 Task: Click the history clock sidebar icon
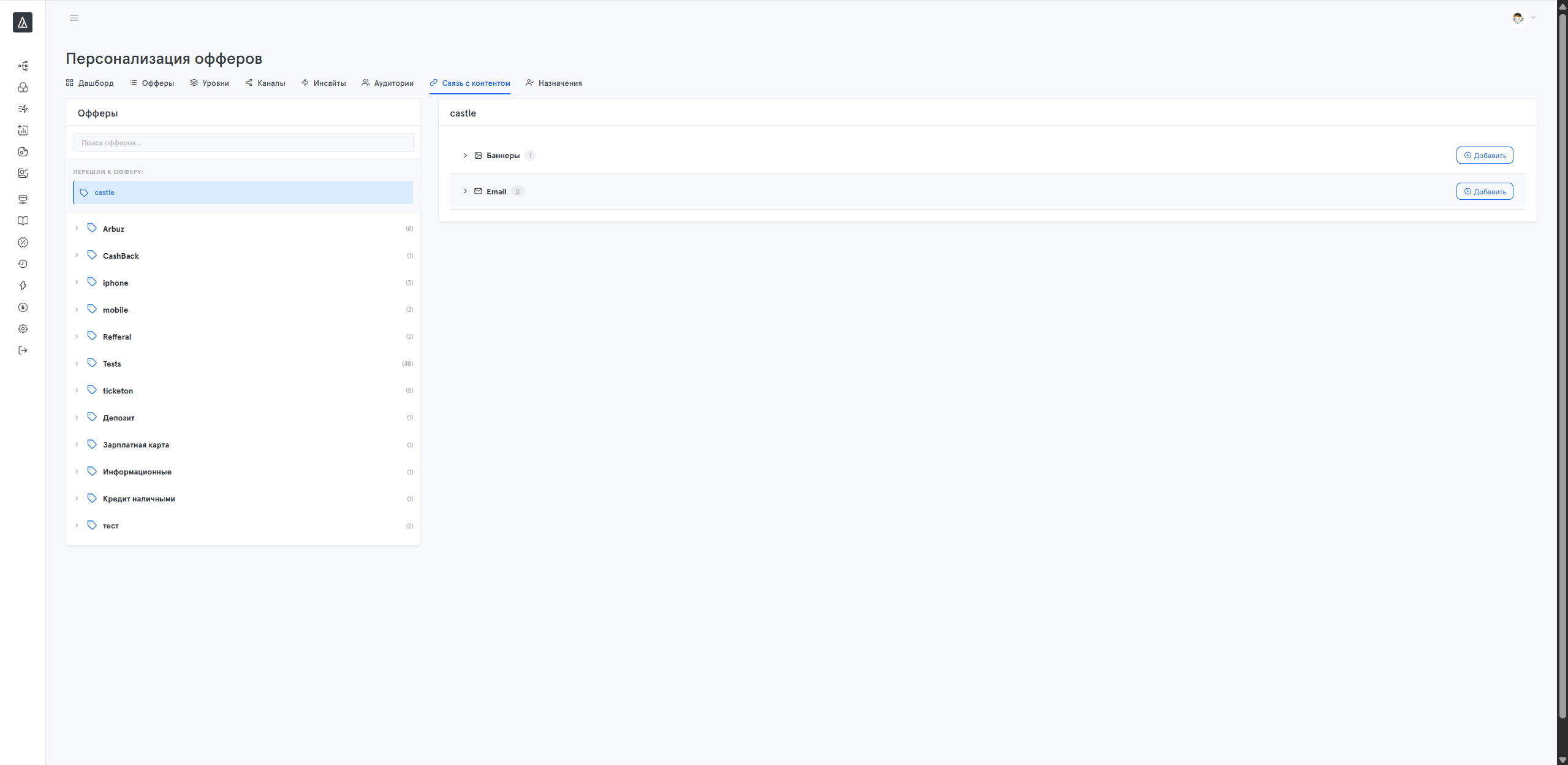click(23, 264)
